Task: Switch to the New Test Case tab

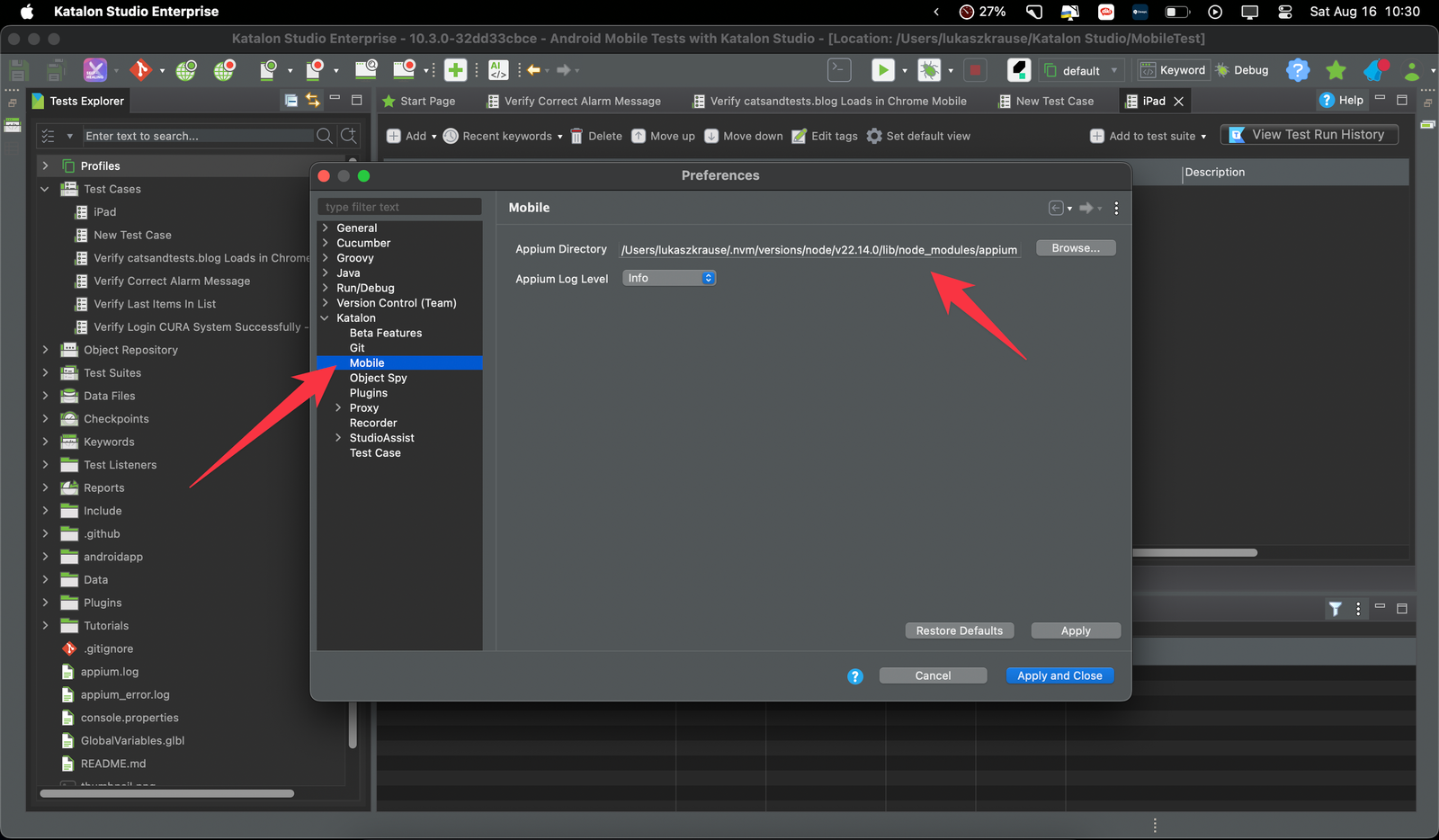Action: [x=1046, y=101]
